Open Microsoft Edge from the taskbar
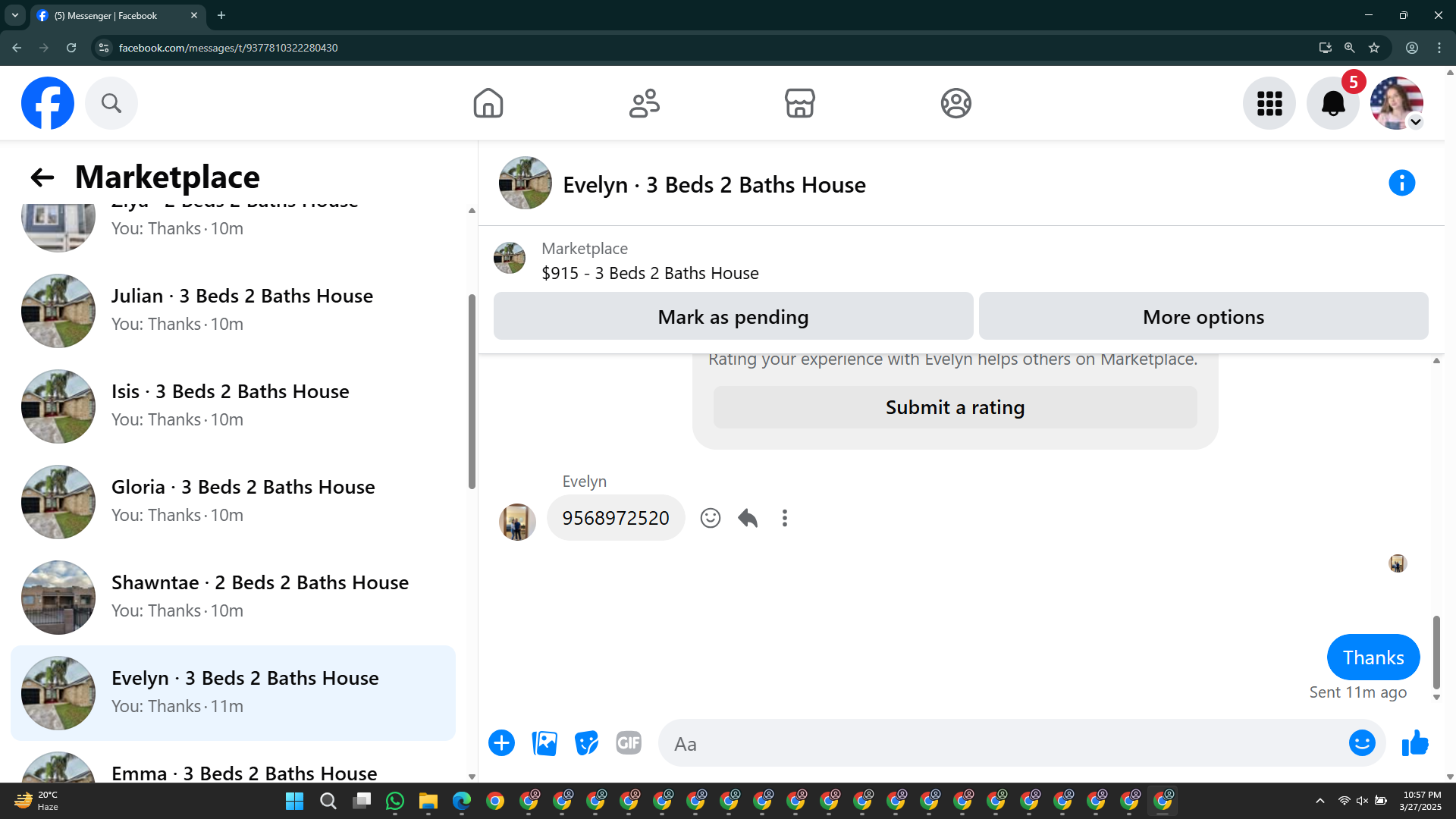The height and width of the screenshot is (819, 1456). click(x=461, y=801)
